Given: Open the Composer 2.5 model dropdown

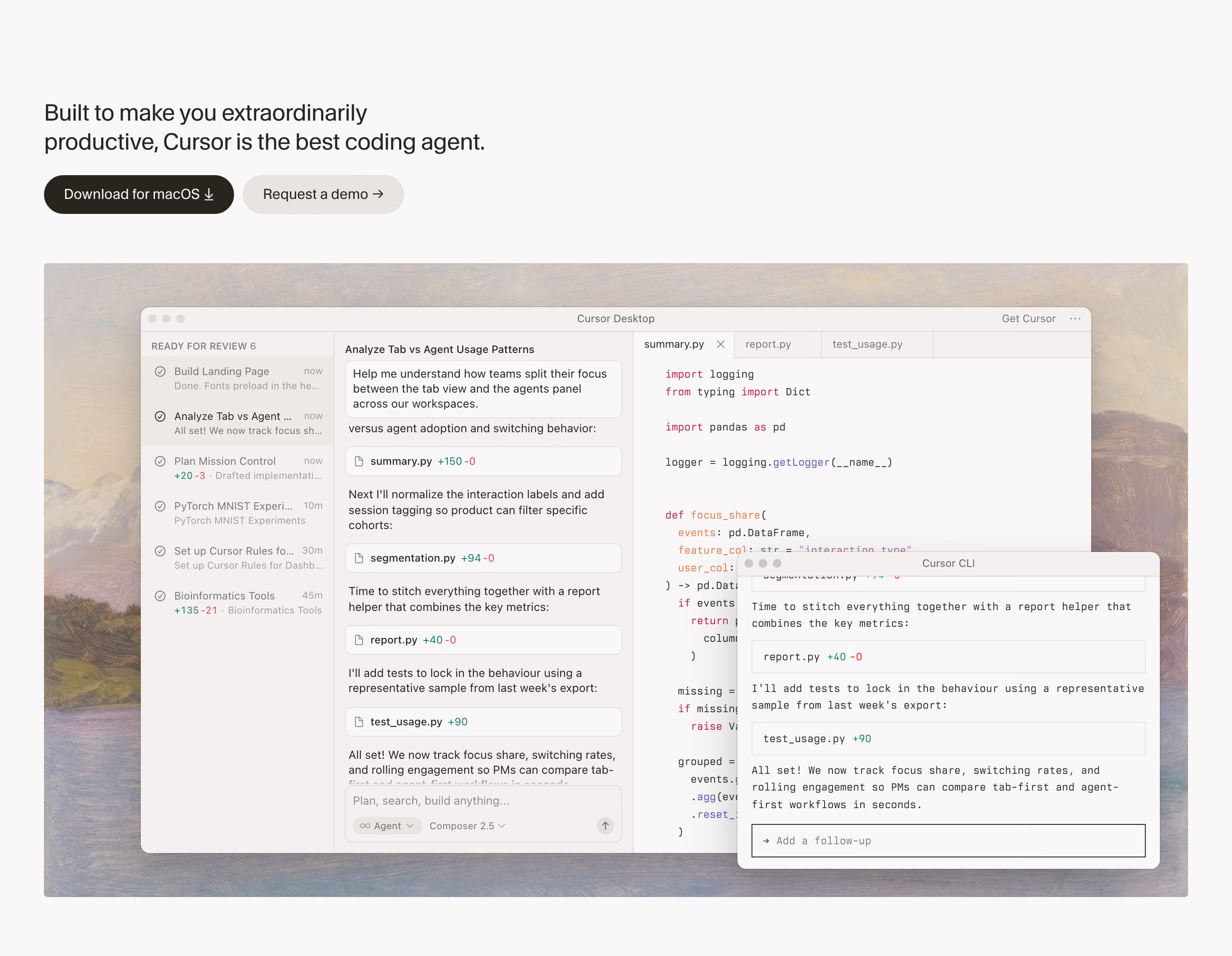Looking at the screenshot, I should [x=467, y=826].
